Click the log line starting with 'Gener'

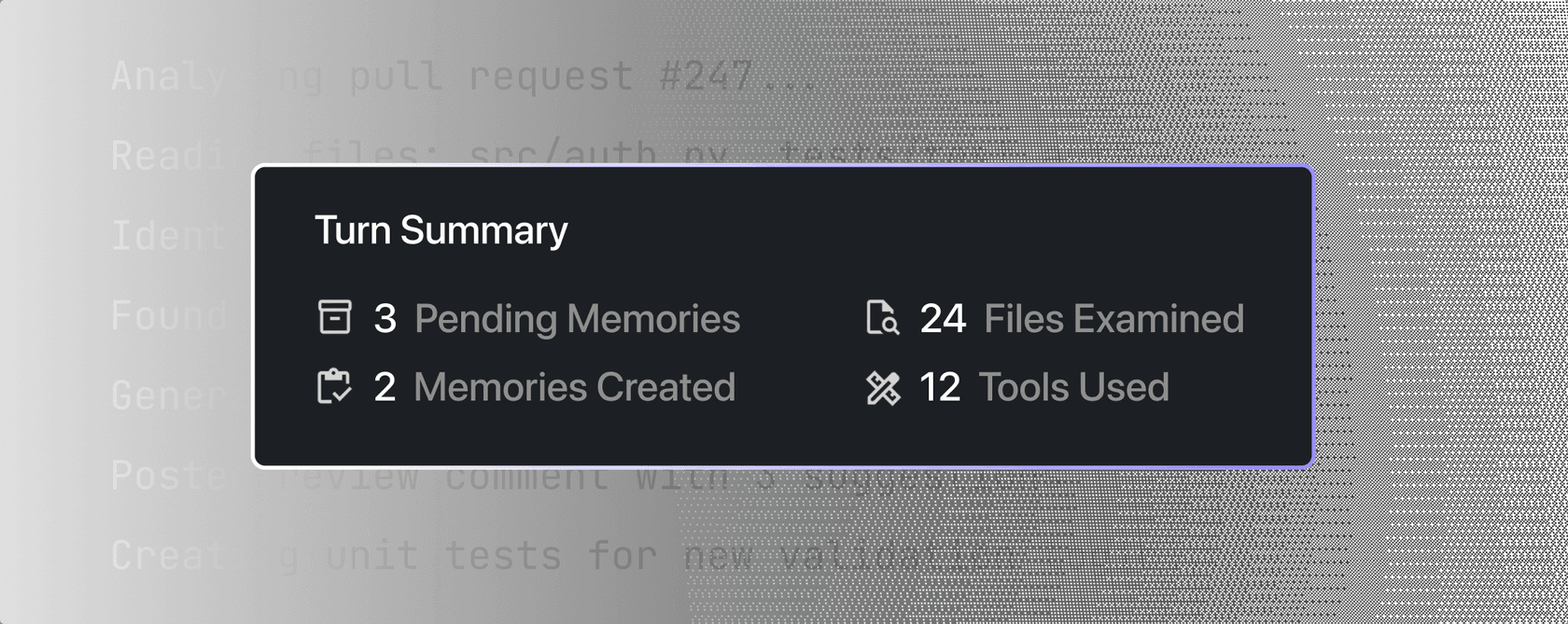point(168,396)
